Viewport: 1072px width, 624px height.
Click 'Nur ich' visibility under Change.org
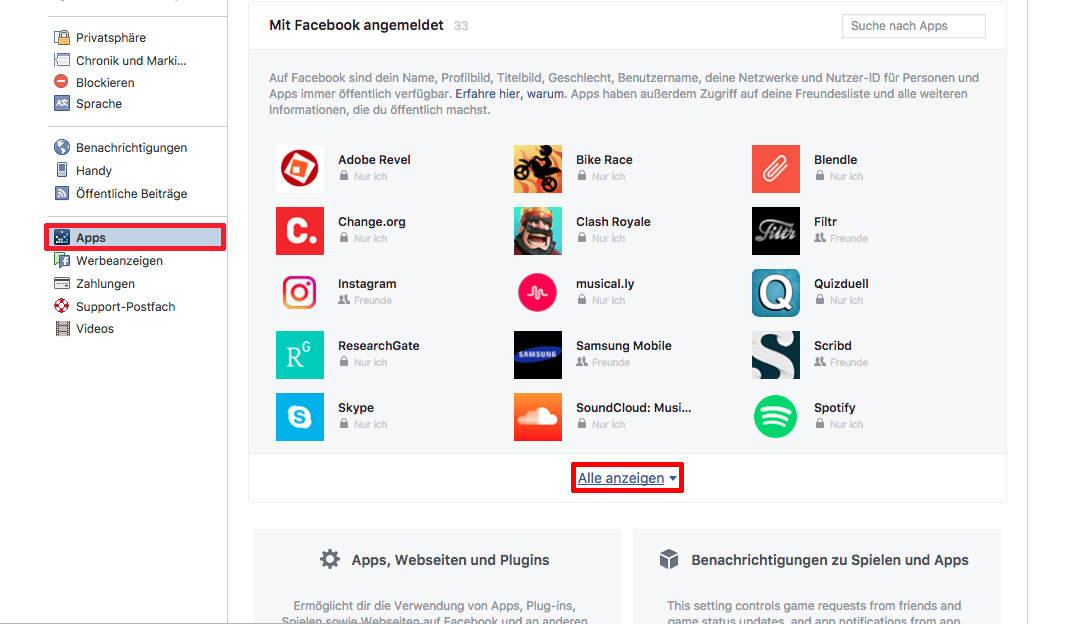click(363, 238)
